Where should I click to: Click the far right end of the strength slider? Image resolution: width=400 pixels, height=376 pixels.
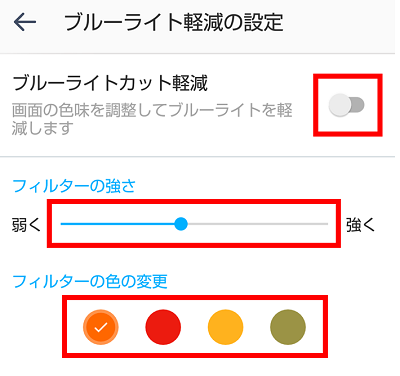point(327,224)
